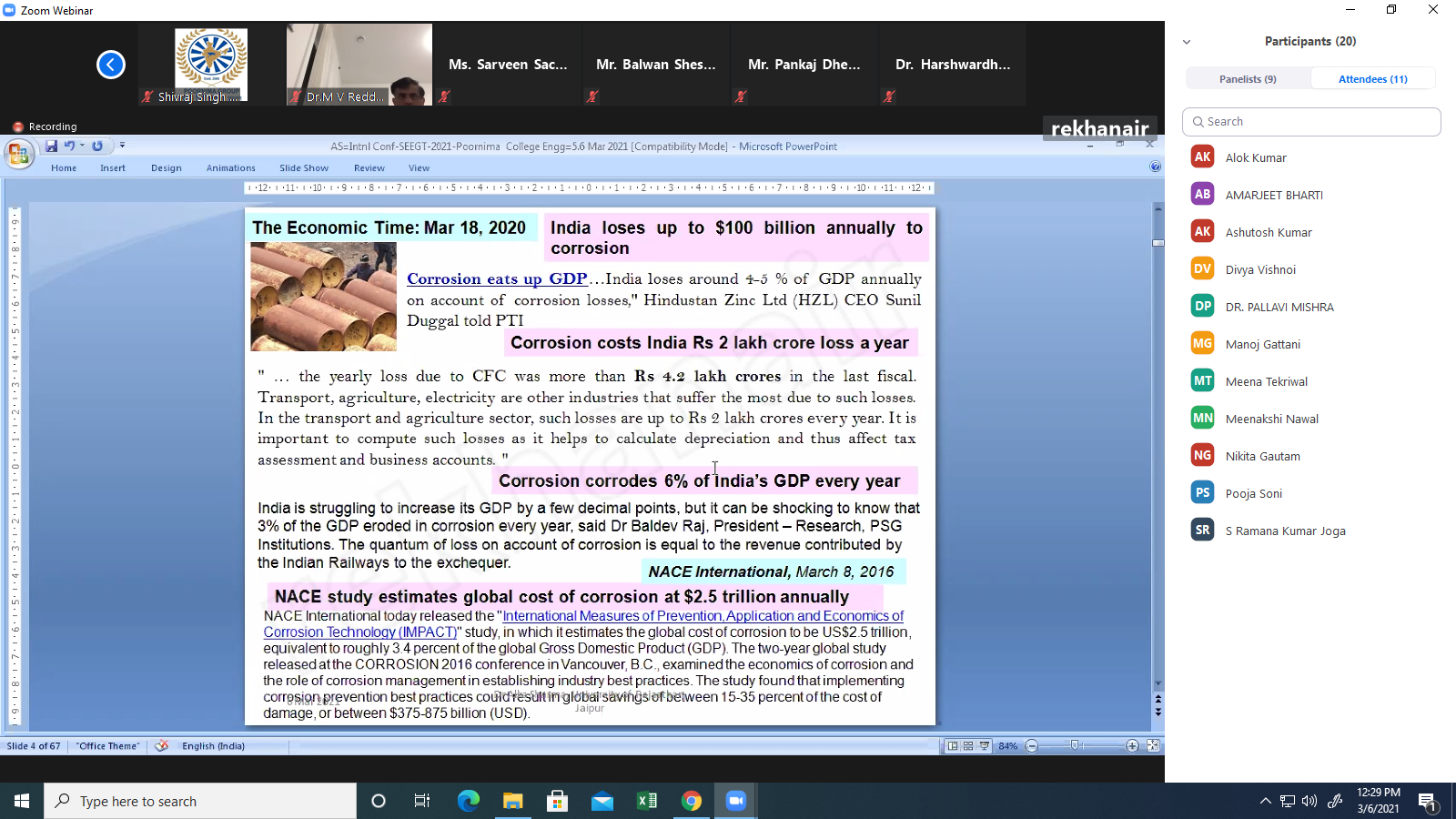Image resolution: width=1456 pixels, height=819 pixels.
Task: Open Task View from the taskbar
Action: point(422,801)
